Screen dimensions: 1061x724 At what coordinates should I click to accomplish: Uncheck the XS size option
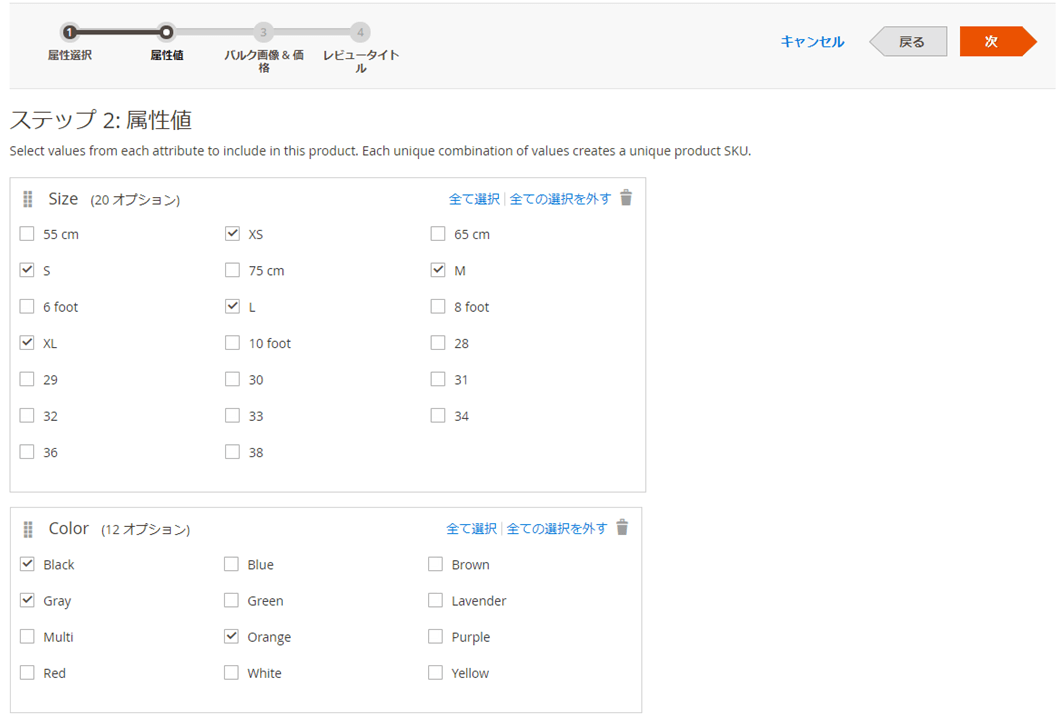(232, 233)
